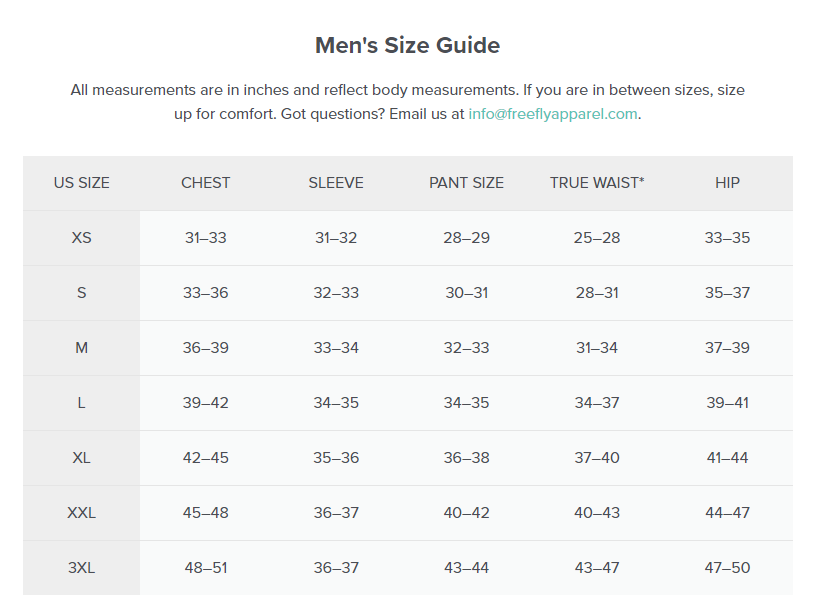This screenshot has width=817, height=607.
Task: Click the XXL size row label
Action: (82, 513)
